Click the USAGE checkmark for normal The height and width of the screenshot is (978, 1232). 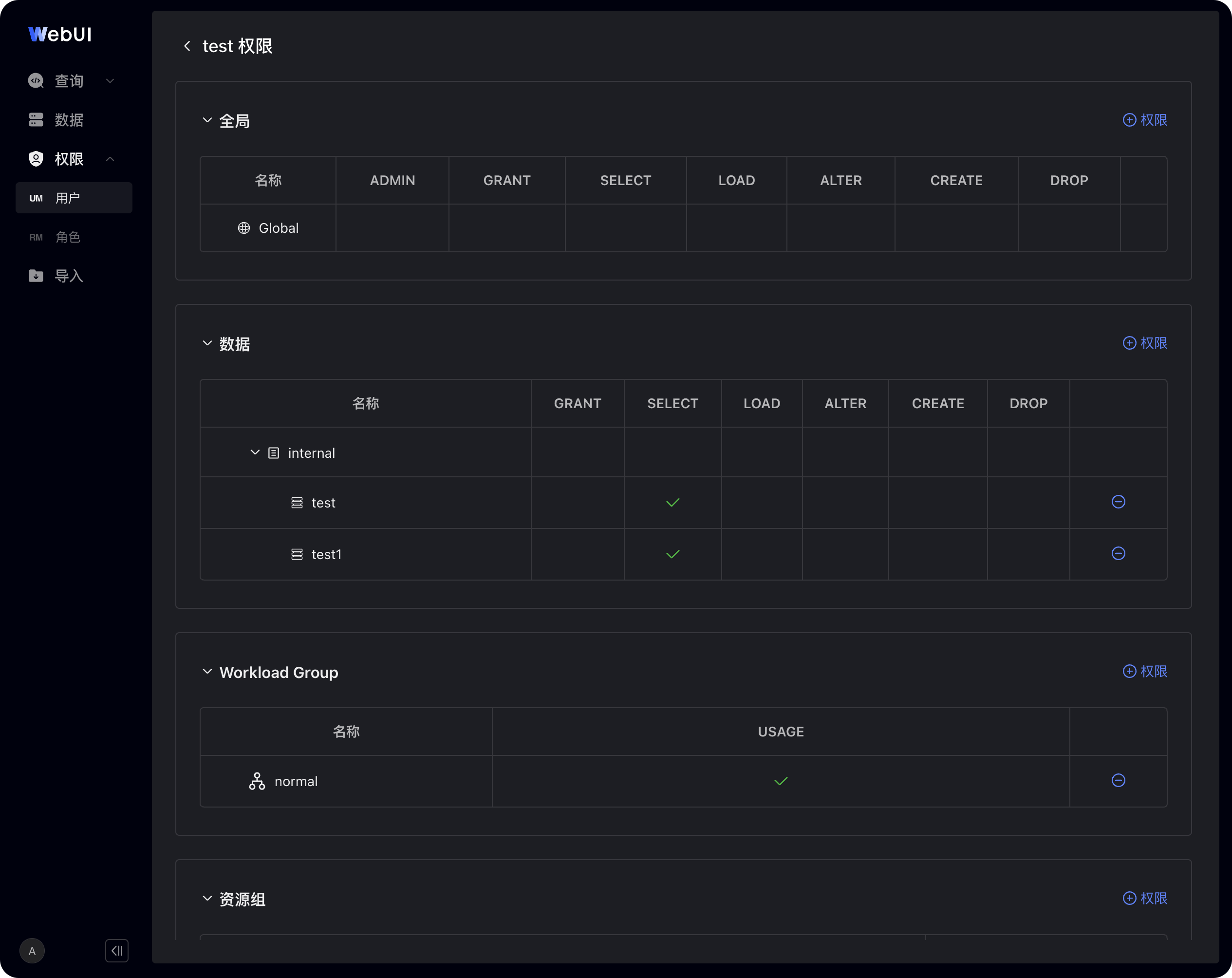781,781
